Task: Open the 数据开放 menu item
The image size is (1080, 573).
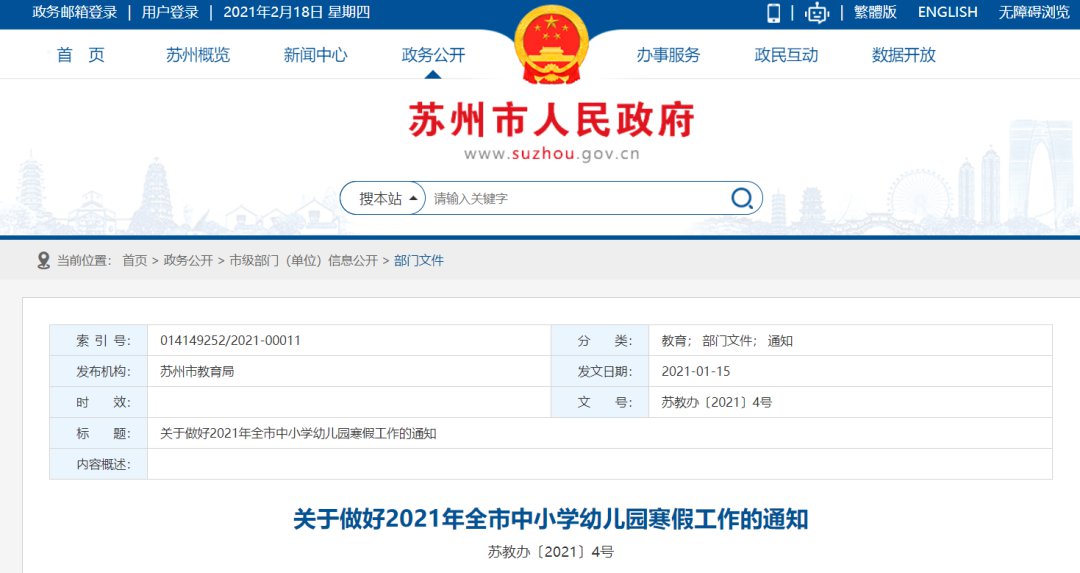Action: pyautogui.click(x=903, y=55)
